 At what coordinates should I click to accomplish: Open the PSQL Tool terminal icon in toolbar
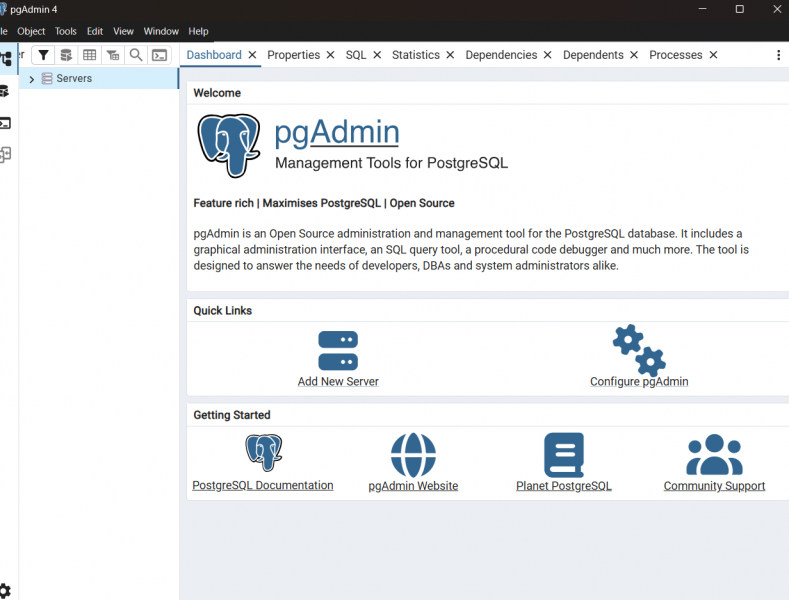point(160,55)
